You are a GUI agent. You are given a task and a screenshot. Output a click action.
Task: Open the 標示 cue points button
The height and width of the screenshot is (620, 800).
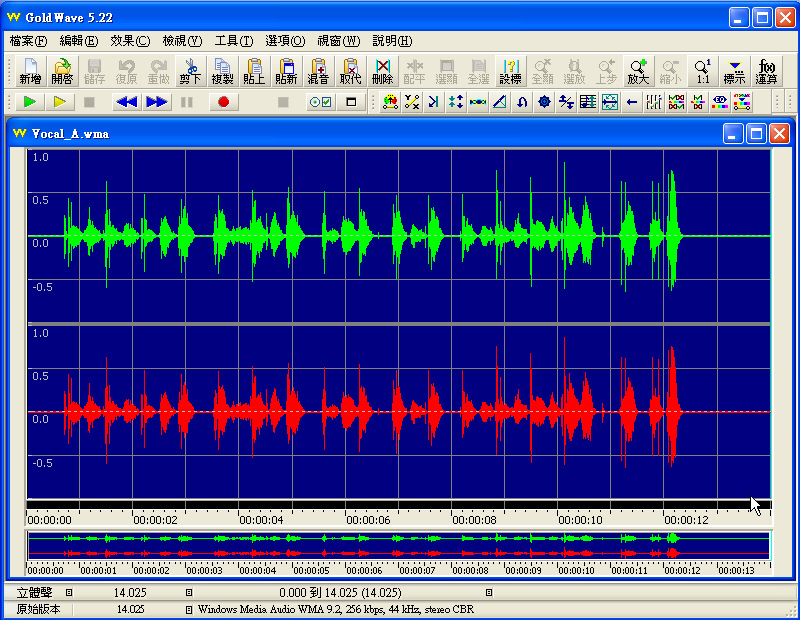tap(735, 71)
